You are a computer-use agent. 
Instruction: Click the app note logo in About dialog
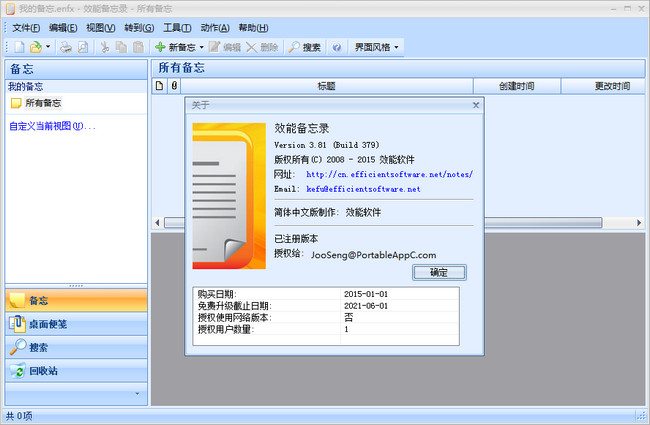229,196
